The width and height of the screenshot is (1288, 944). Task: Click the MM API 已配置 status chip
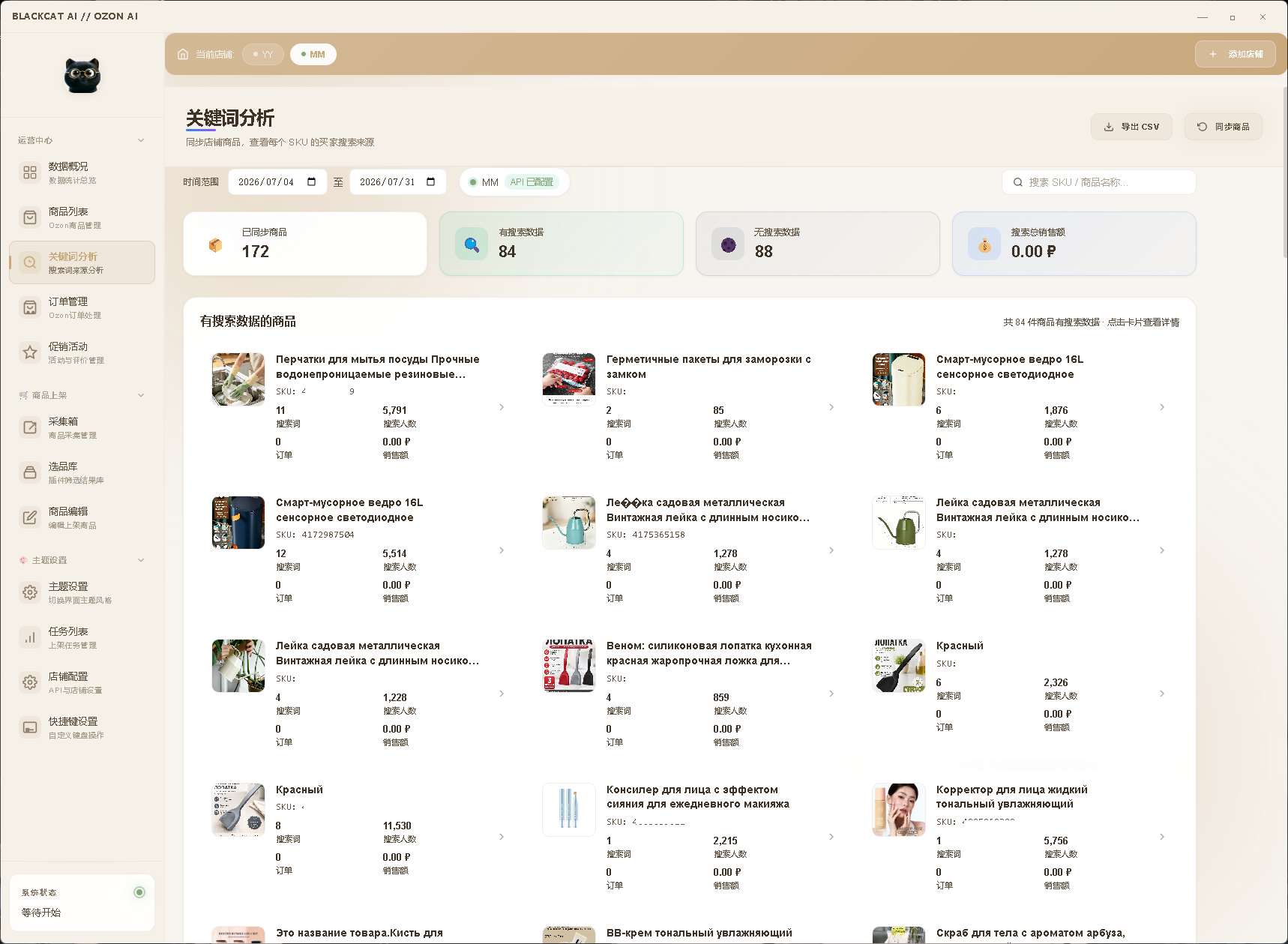pyautogui.click(x=514, y=182)
